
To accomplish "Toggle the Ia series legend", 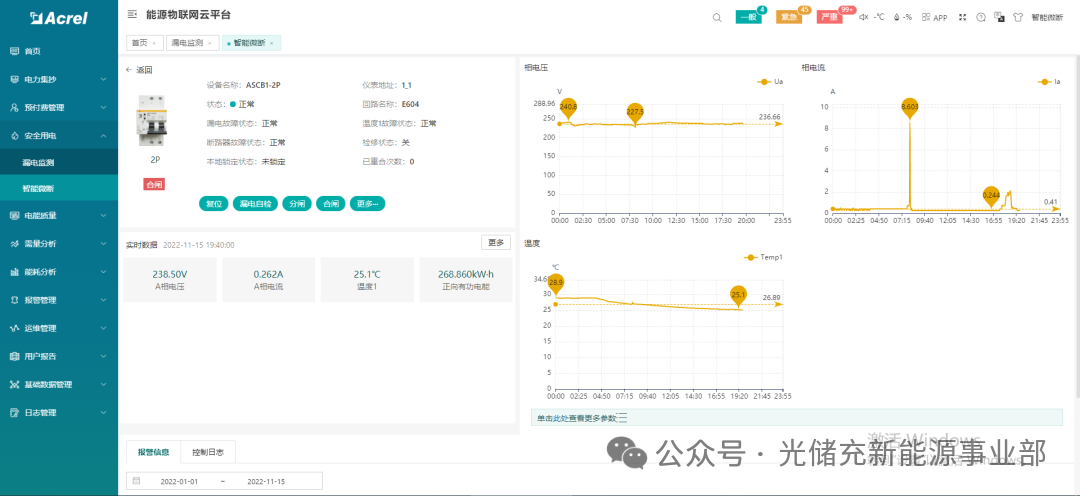I will 1049,81.
